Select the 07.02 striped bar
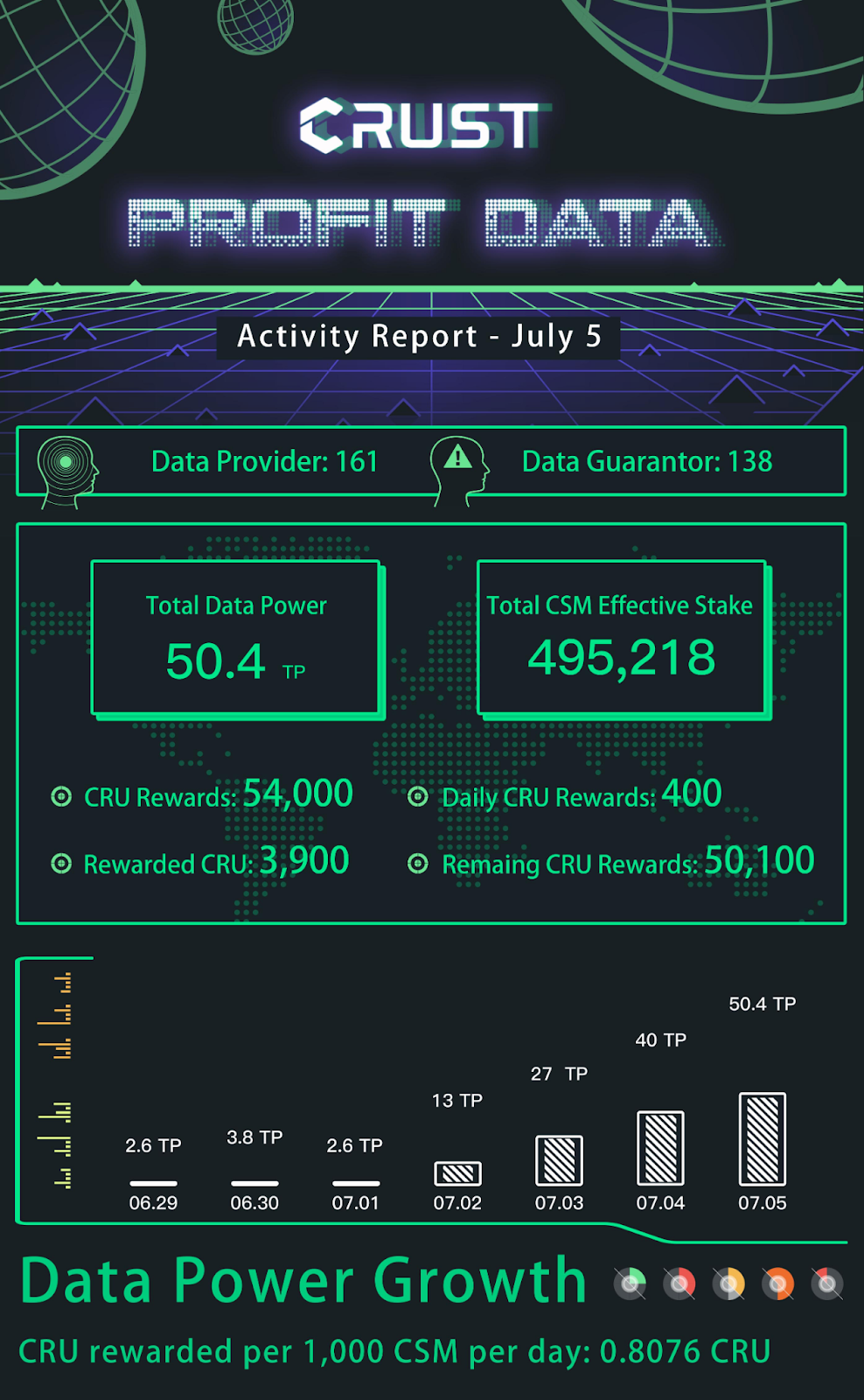Viewport: 864px width, 1400px height. click(x=457, y=1173)
